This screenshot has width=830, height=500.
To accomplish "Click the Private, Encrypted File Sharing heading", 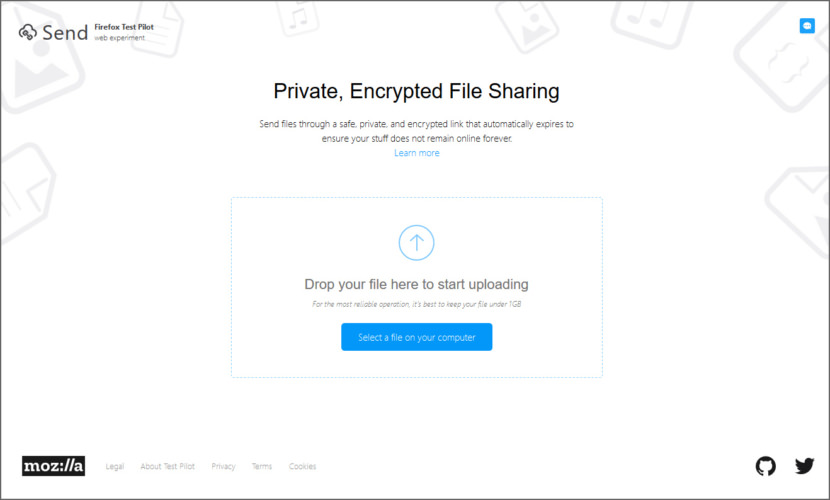I will click(x=416, y=91).
